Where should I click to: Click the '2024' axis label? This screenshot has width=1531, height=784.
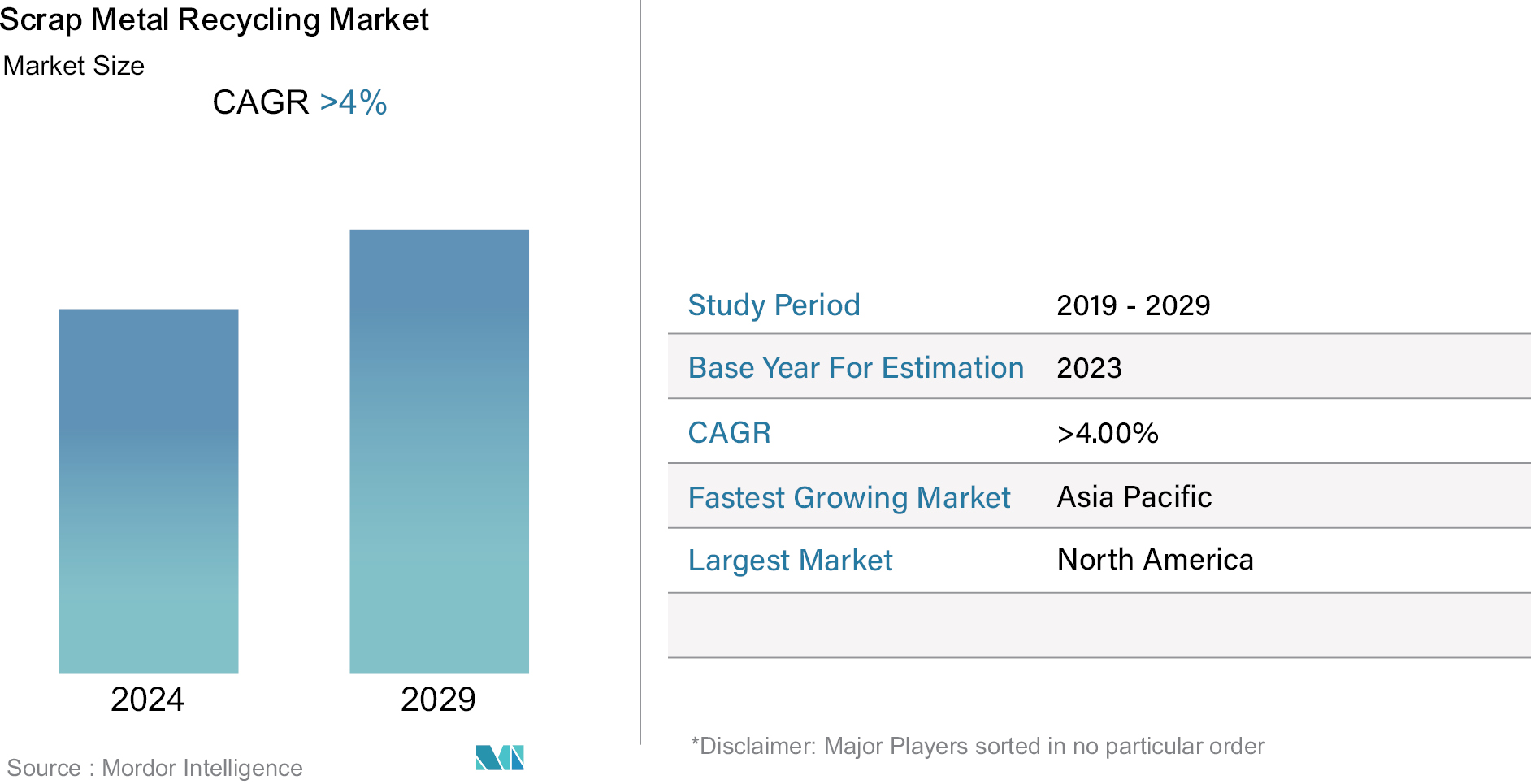click(x=147, y=700)
